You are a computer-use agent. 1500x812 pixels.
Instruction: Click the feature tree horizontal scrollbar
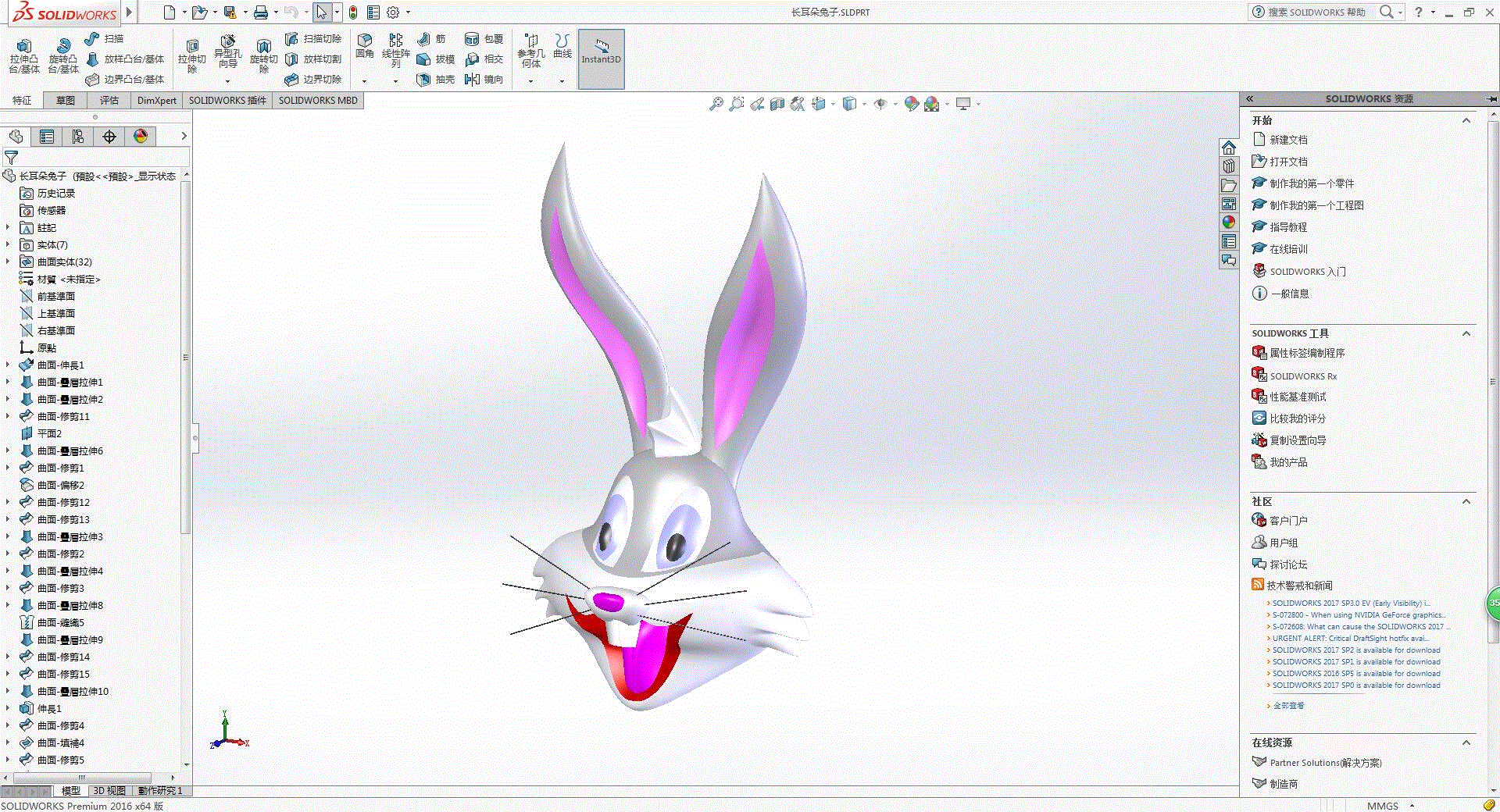coord(81,778)
